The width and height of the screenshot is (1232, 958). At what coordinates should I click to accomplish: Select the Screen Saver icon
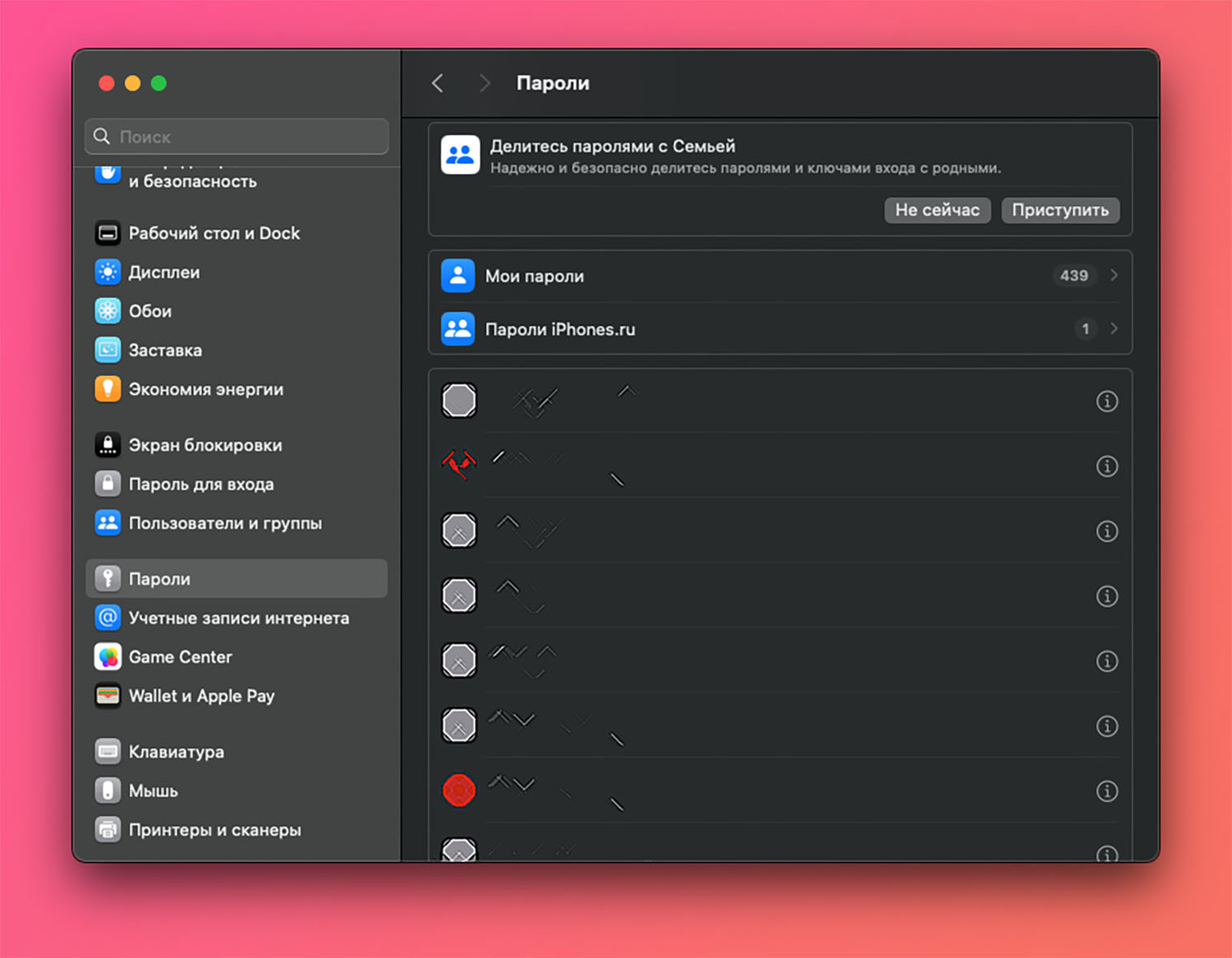108,350
